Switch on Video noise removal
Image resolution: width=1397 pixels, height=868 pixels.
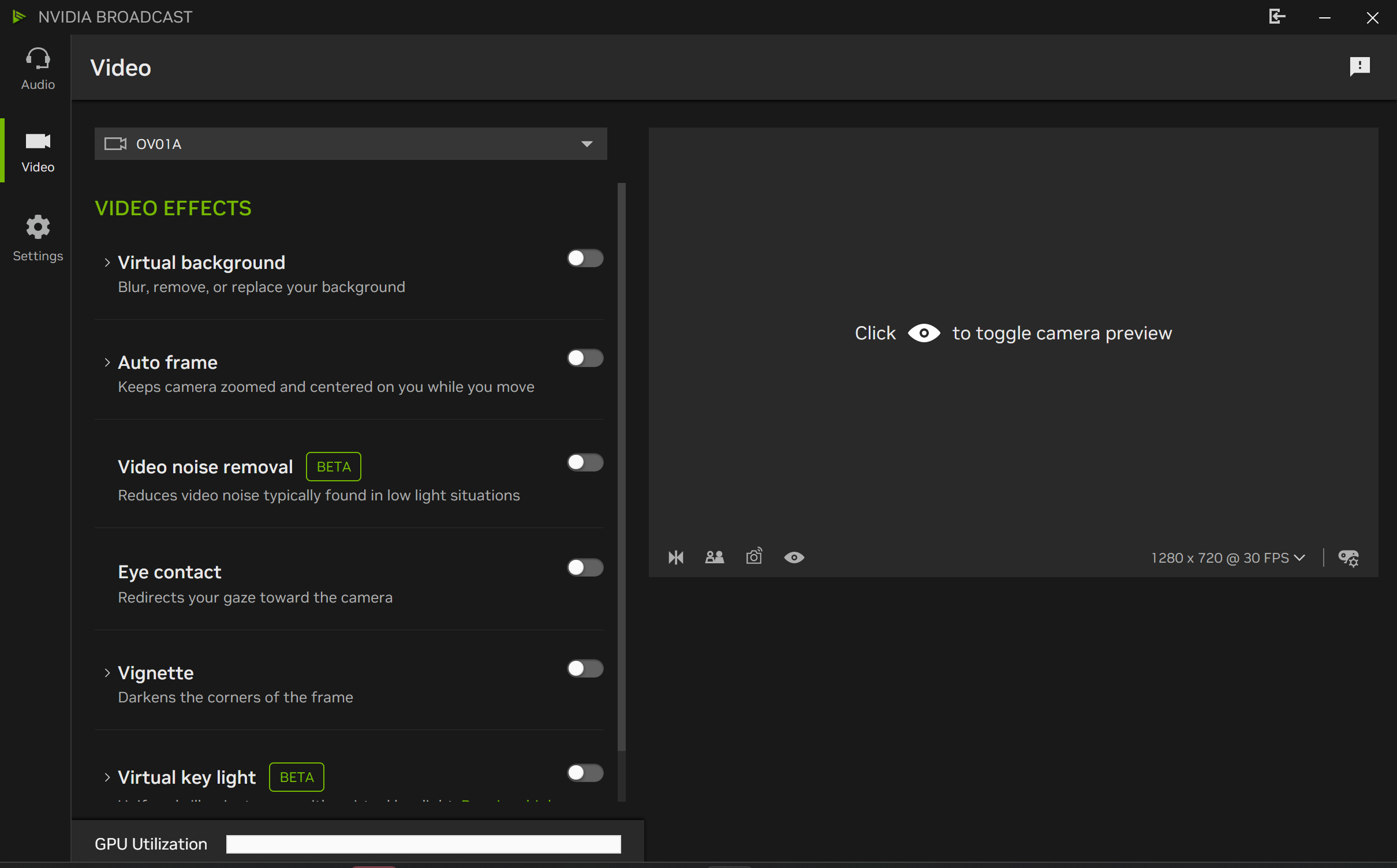click(x=585, y=463)
